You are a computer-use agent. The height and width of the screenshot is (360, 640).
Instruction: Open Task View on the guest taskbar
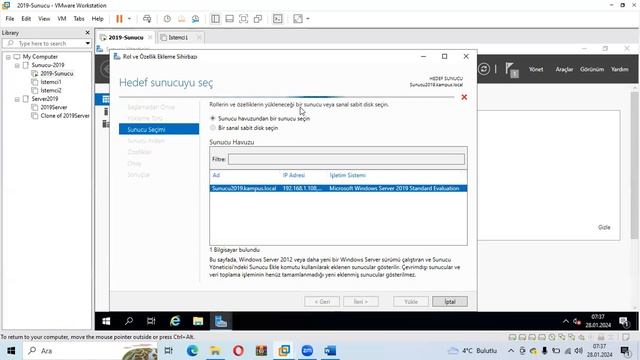click(x=151, y=322)
